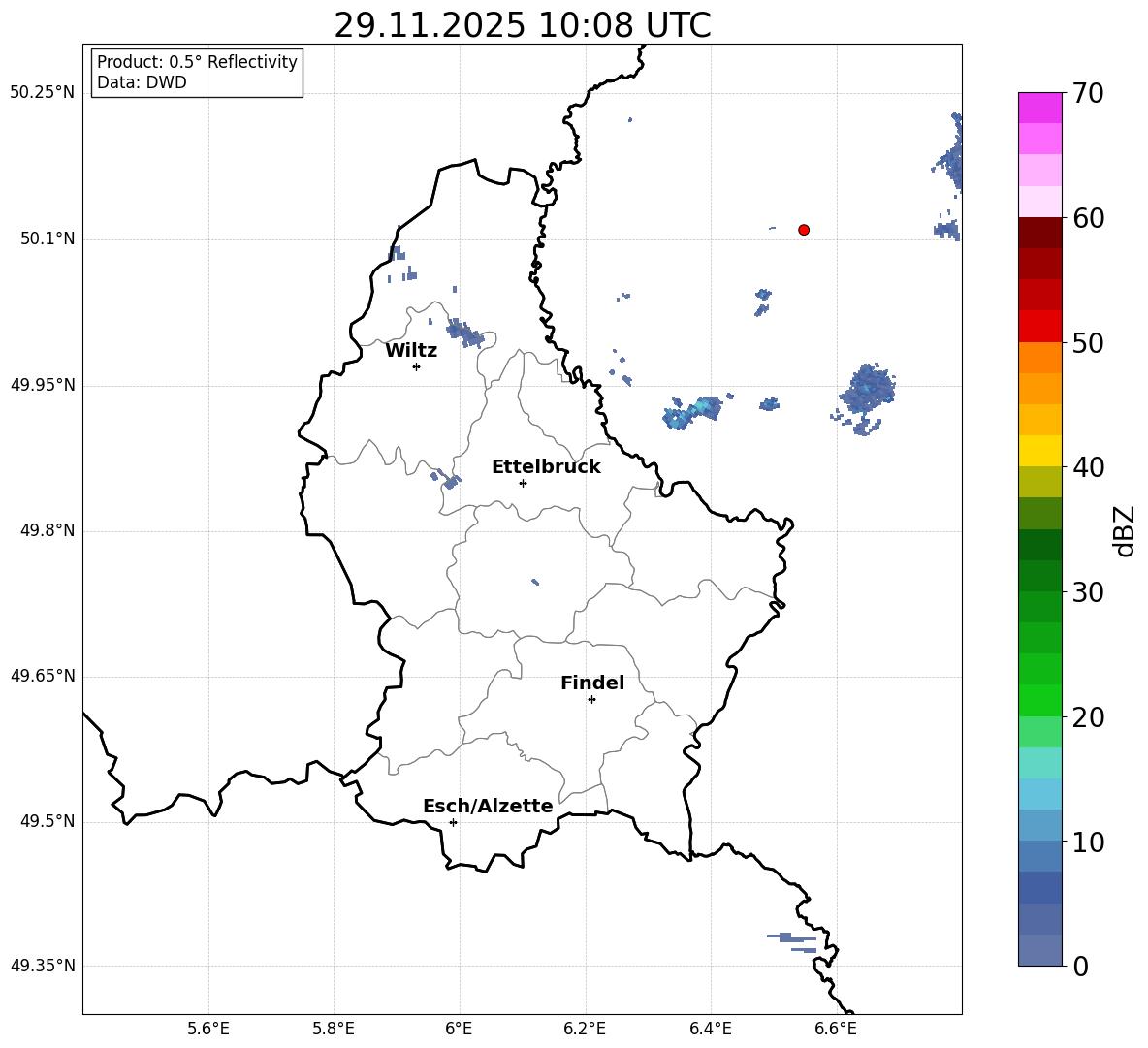Click the Ettelbruck station cross marker

[523, 483]
